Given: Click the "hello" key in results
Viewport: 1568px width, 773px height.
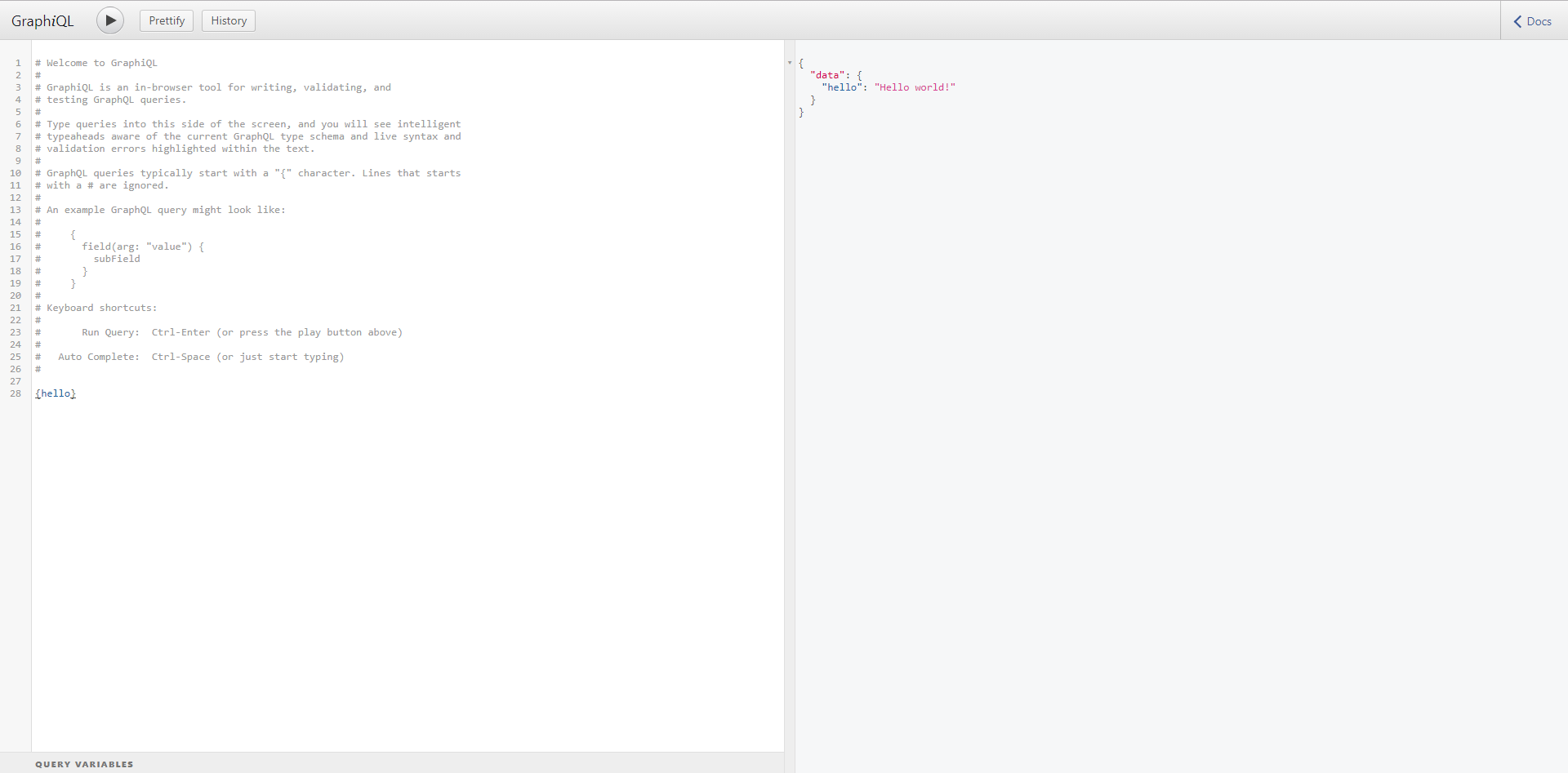Looking at the screenshot, I should 842,87.
